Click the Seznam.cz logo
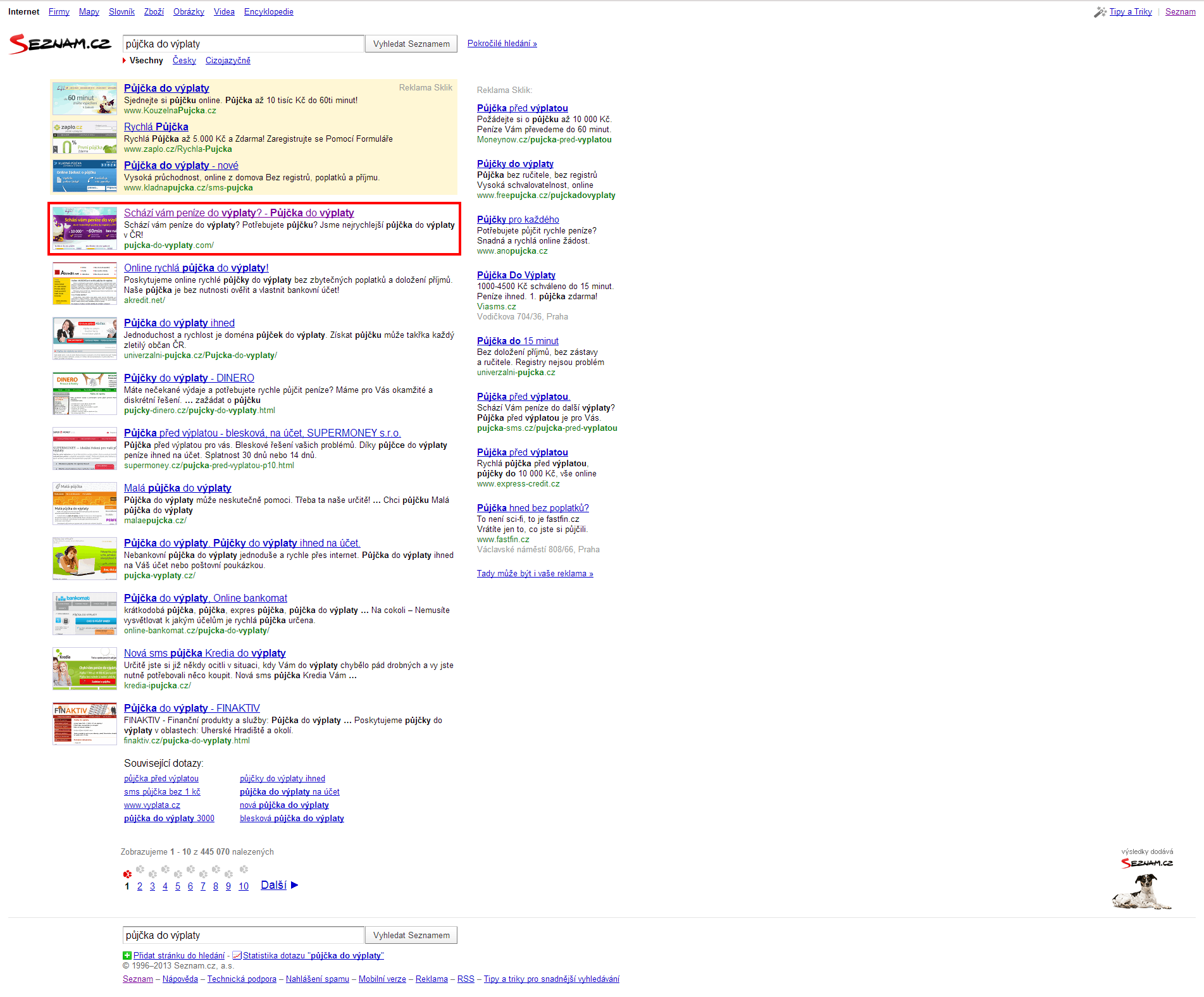 click(x=59, y=44)
